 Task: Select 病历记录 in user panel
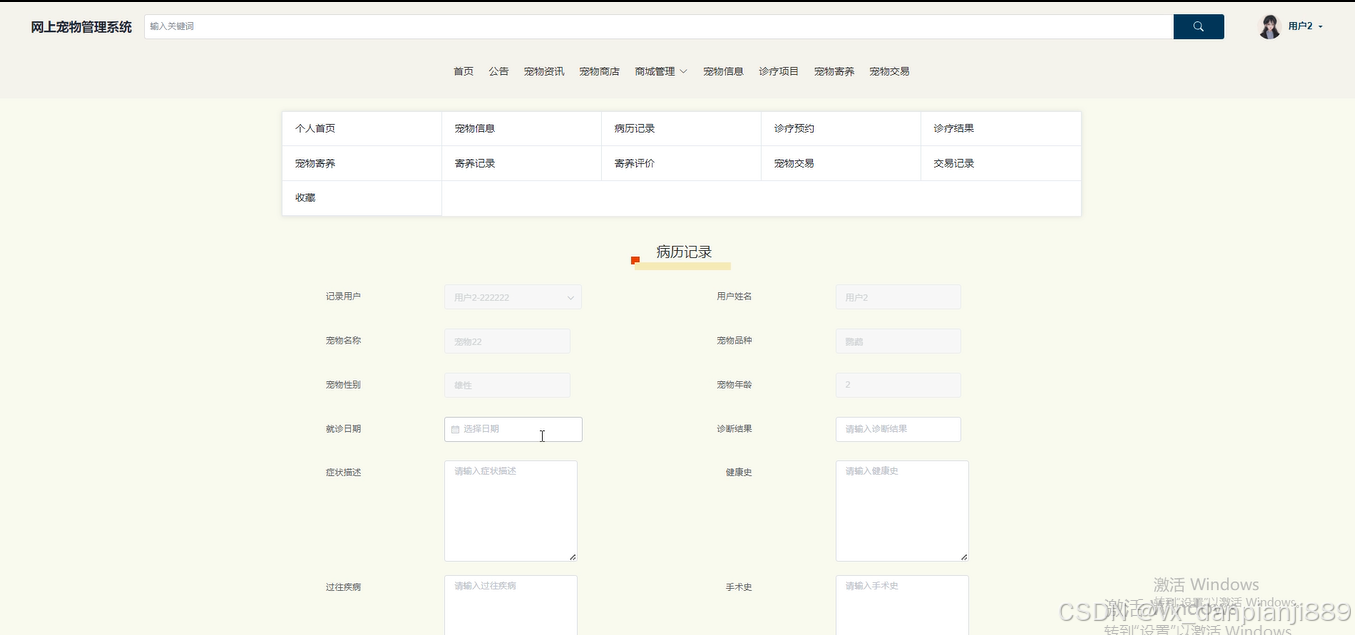682,129
